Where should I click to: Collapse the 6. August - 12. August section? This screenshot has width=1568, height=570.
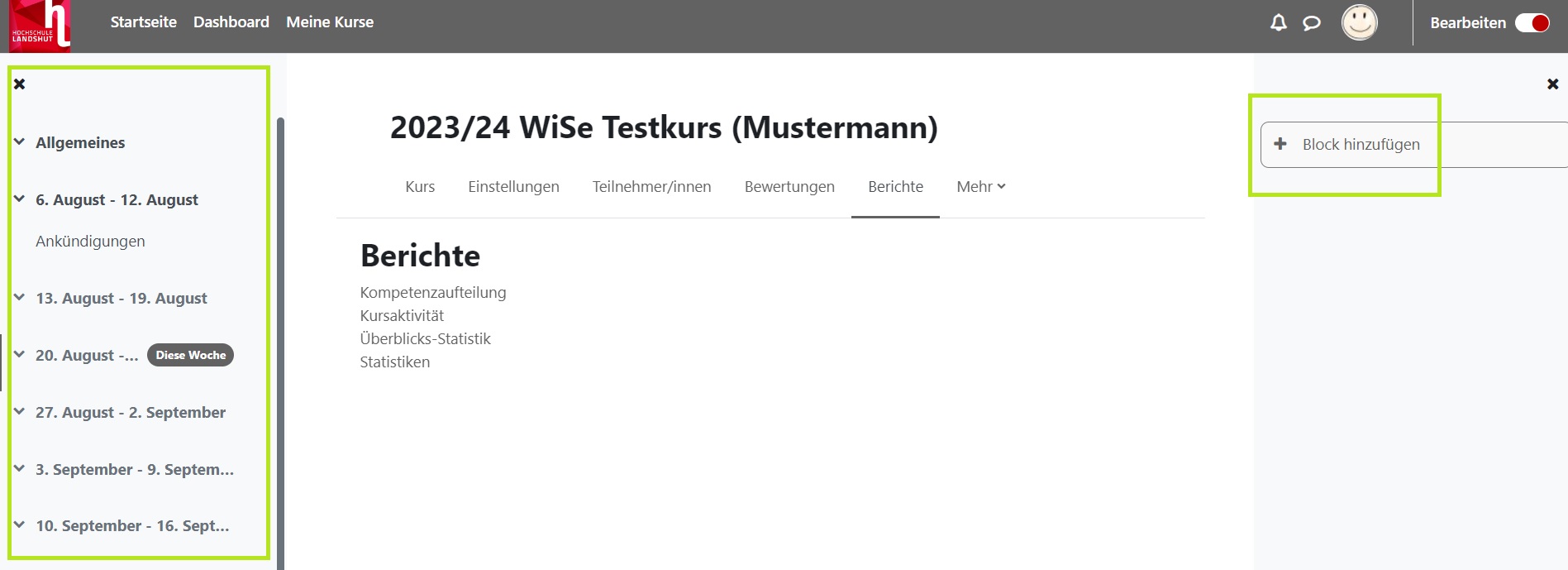coord(18,199)
